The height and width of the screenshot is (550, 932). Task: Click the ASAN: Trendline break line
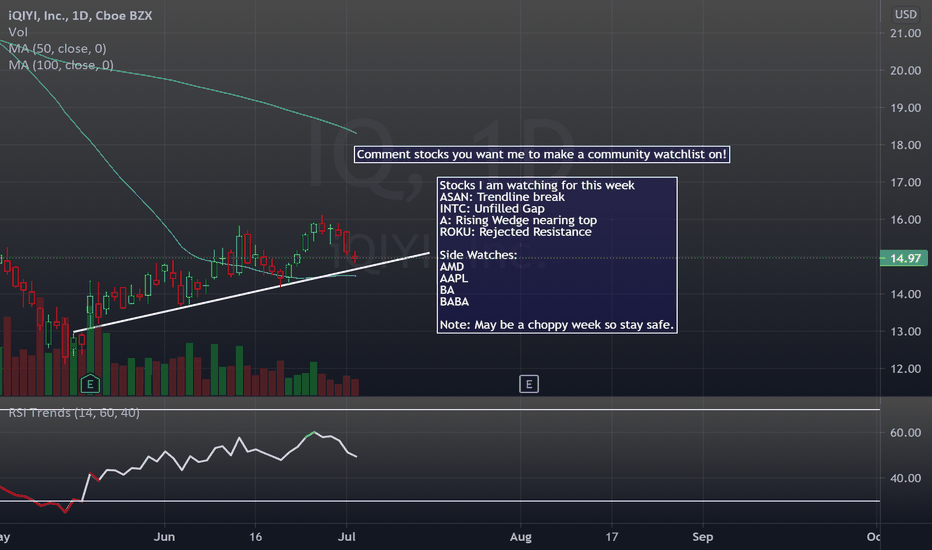click(x=502, y=197)
